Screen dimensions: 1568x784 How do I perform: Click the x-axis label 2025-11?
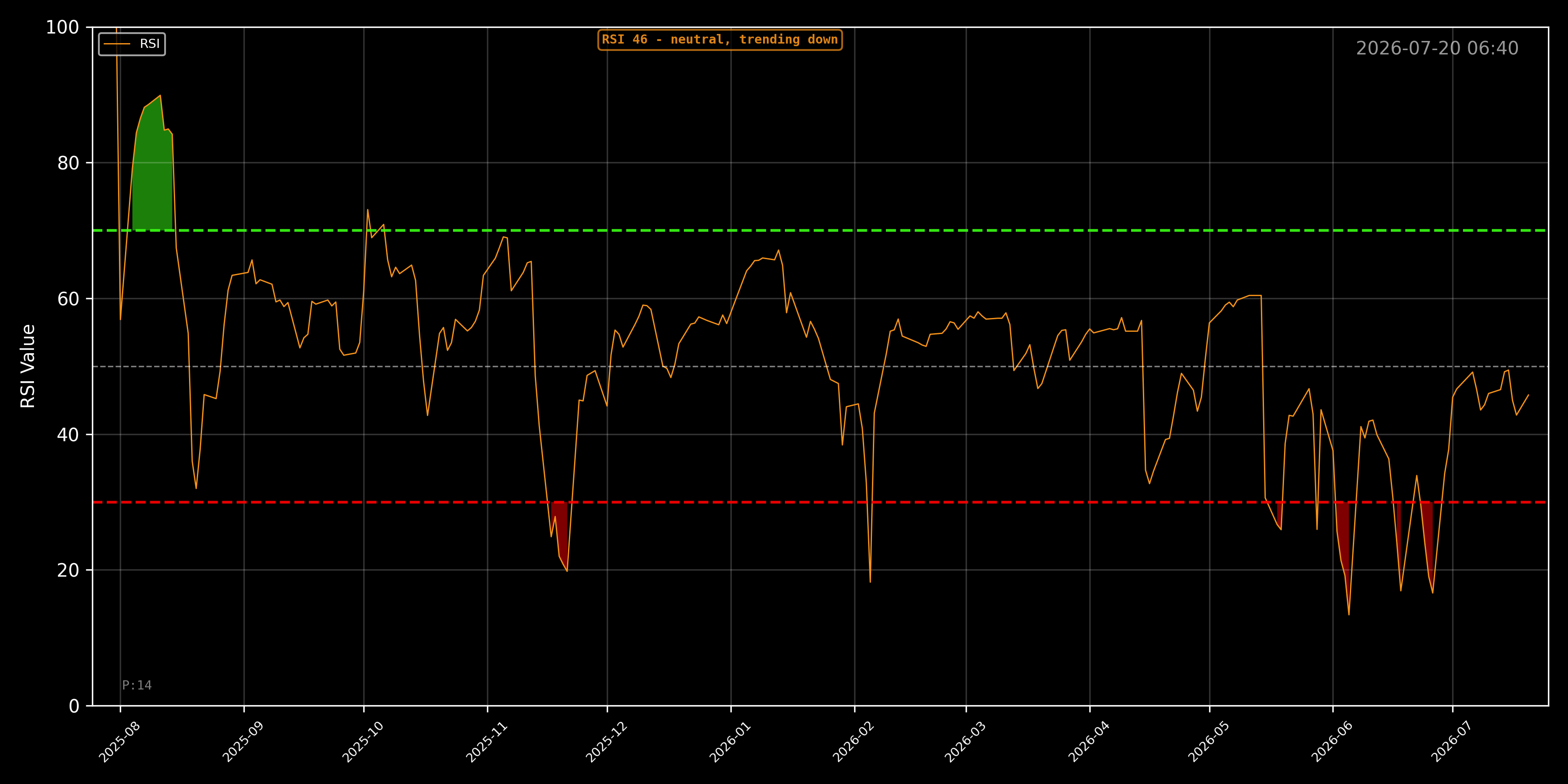pos(487,741)
